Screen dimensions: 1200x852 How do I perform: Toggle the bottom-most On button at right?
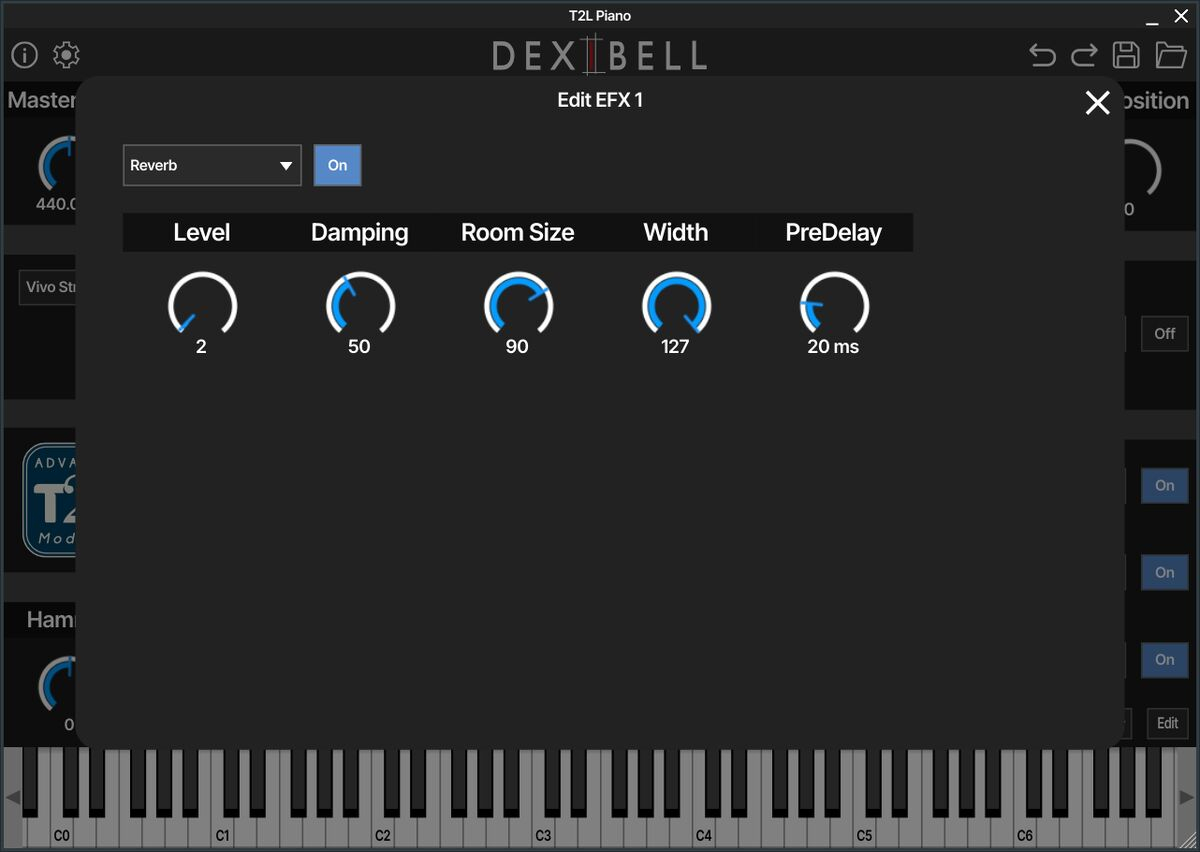point(1164,660)
